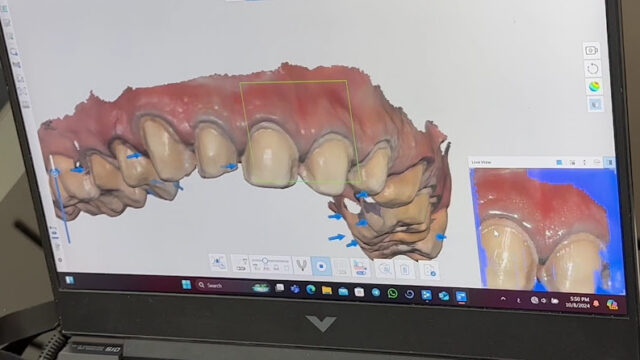Open WhatsApp from the taskbar
This screenshot has width=640, height=360.
click(392, 293)
